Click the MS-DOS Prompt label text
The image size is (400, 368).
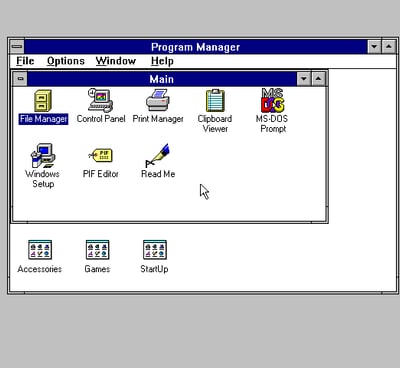pyautogui.click(x=272, y=124)
